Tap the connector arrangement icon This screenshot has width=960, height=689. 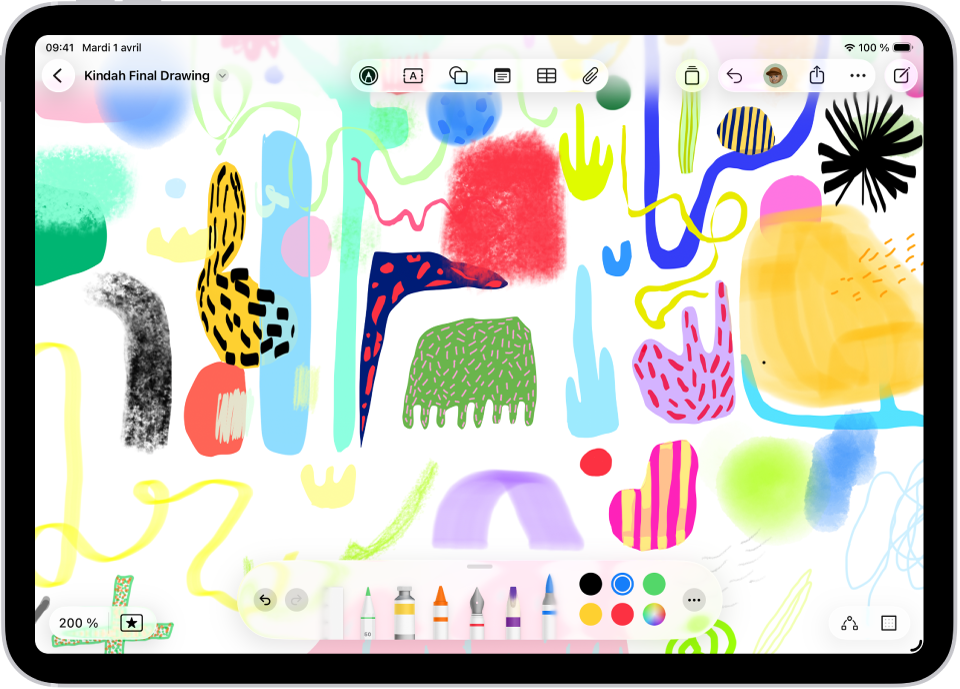coord(850,623)
